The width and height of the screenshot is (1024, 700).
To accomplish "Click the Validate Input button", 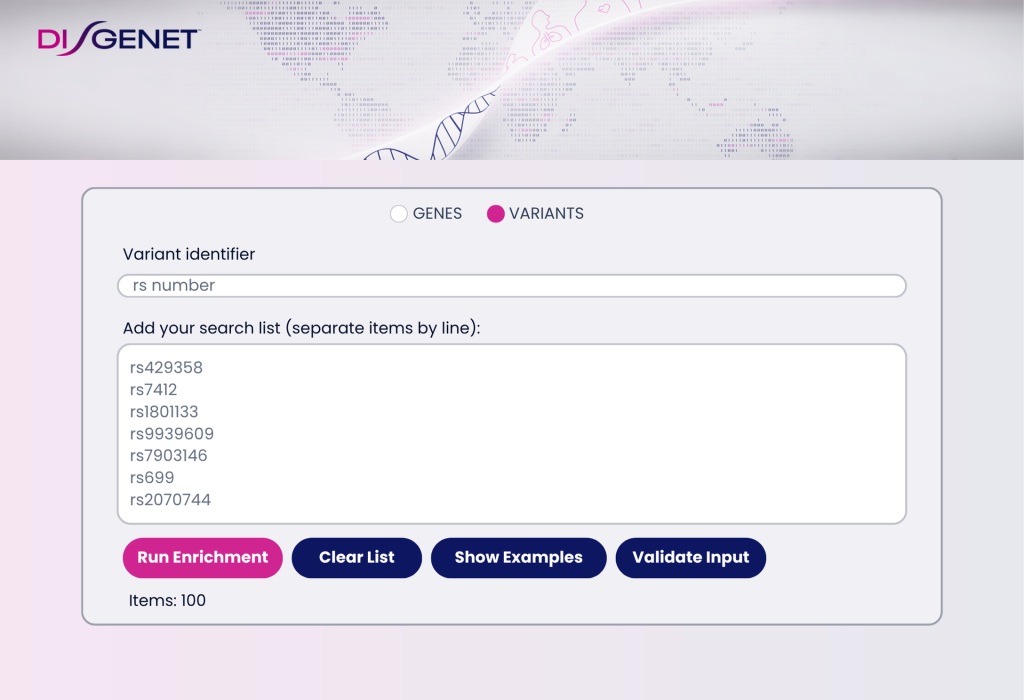I will 690,558.
